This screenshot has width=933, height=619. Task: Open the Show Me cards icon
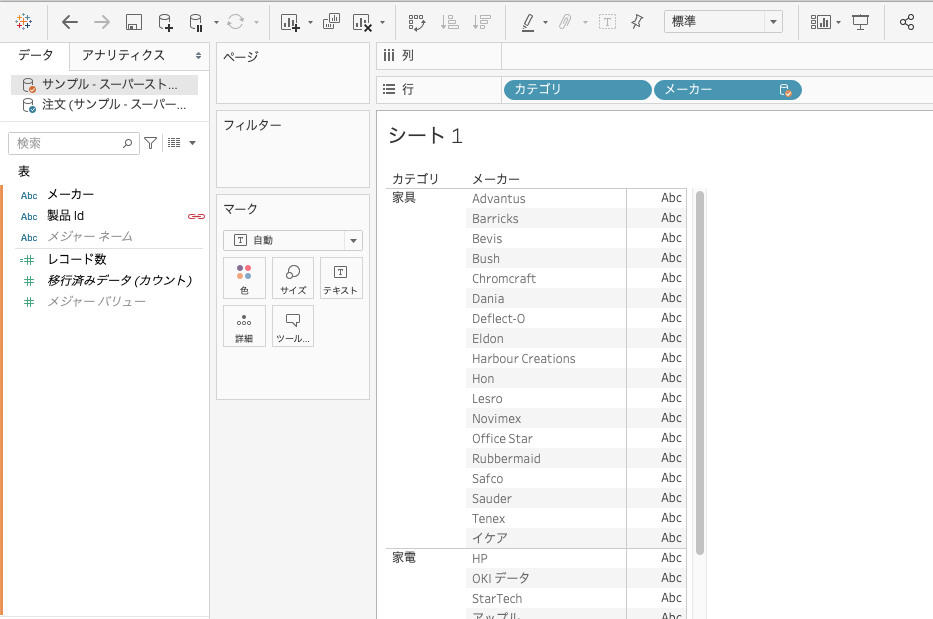pyautogui.click(x=821, y=22)
